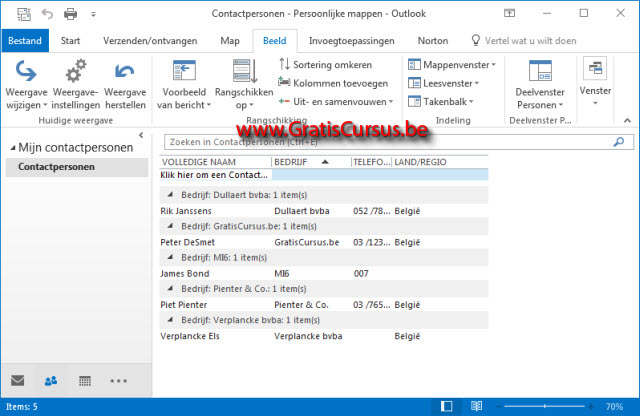640x416 pixels.
Task: Switch to the Start tab
Action: pyautogui.click(x=70, y=41)
